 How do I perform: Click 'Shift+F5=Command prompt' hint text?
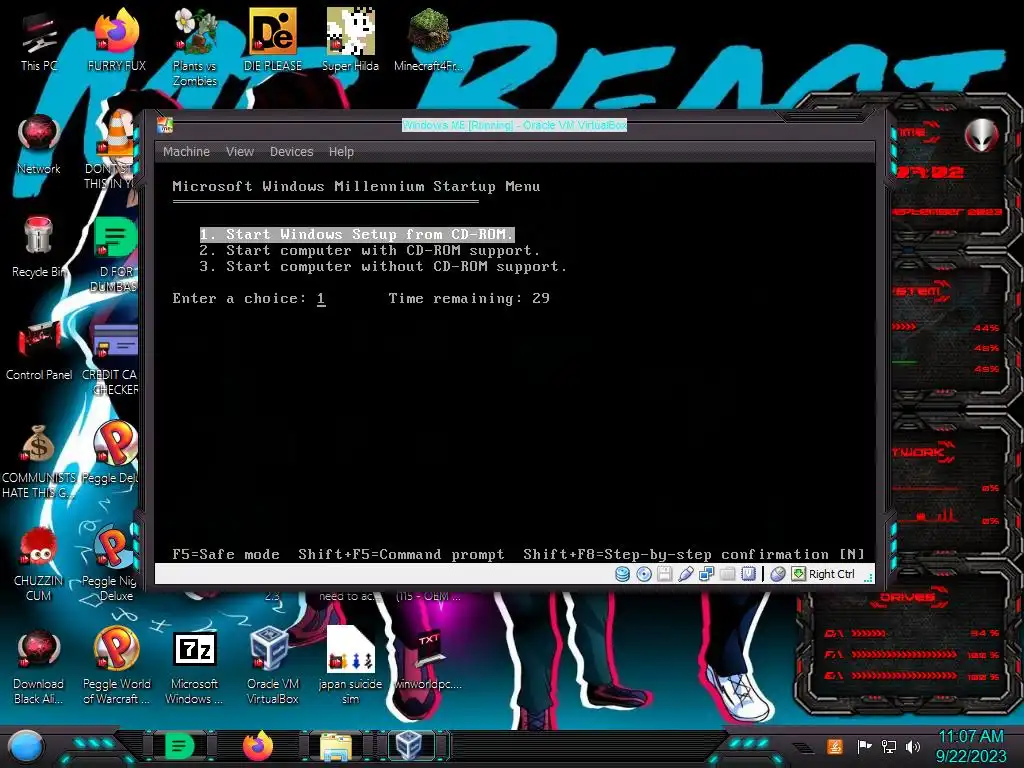point(401,554)
